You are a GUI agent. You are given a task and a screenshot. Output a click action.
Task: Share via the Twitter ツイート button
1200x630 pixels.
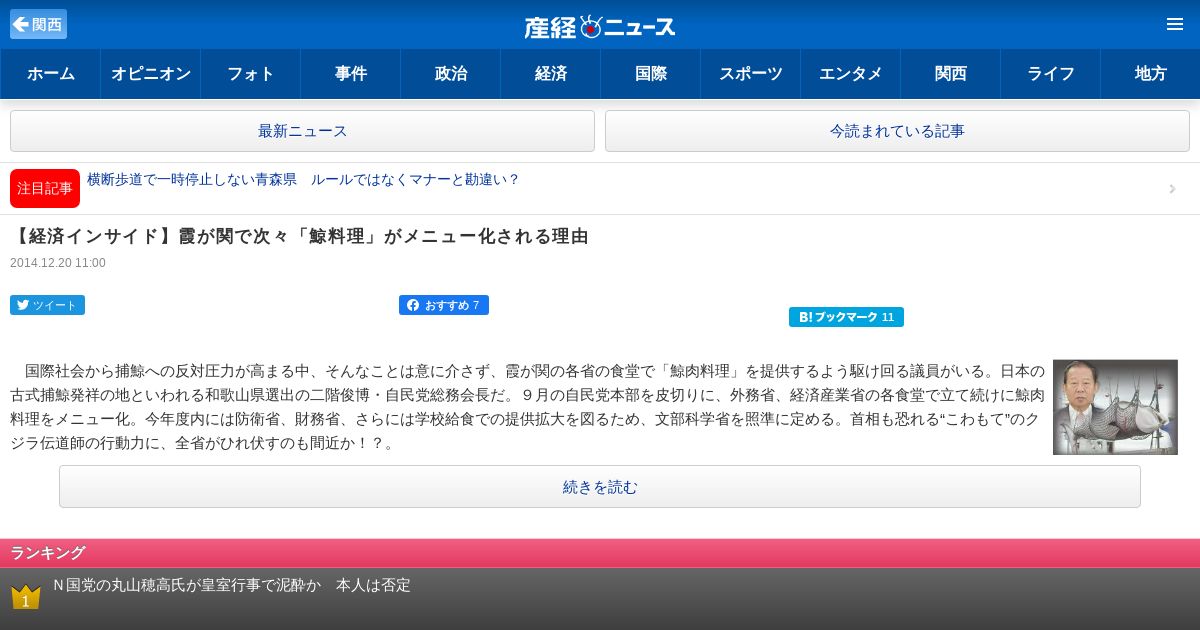pyautogui.click(x=47, y=305)
